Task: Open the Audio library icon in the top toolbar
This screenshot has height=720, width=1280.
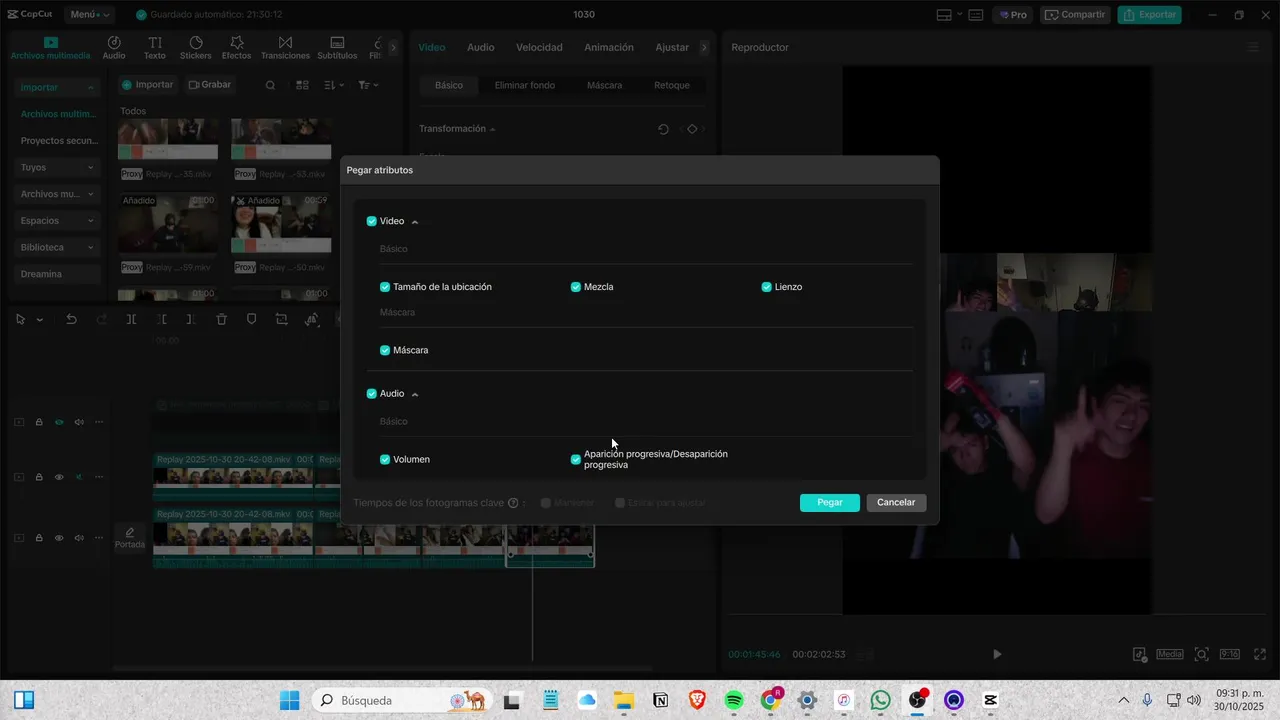Action: click(114, 48)
